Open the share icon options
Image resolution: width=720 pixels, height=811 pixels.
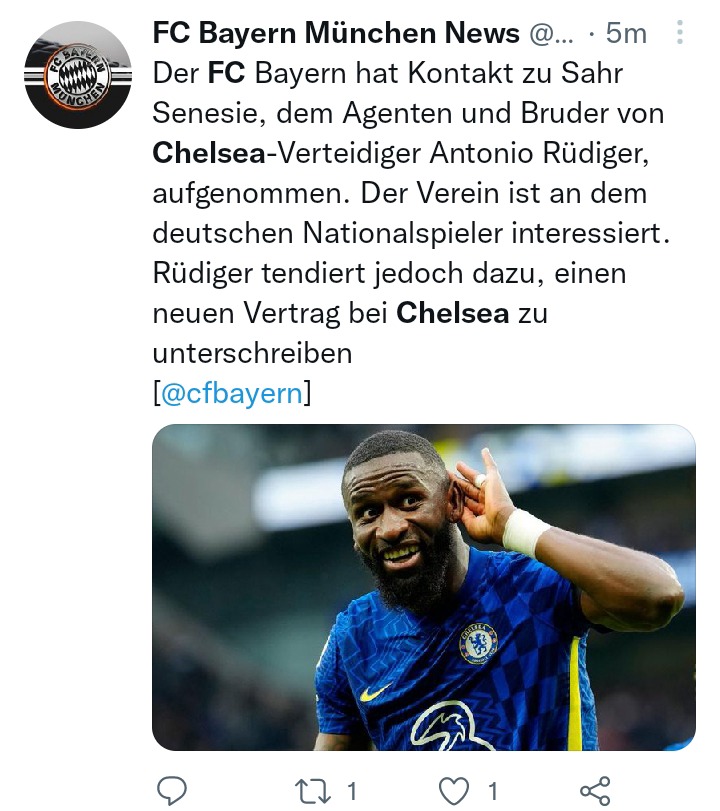[x=595, y=791]
